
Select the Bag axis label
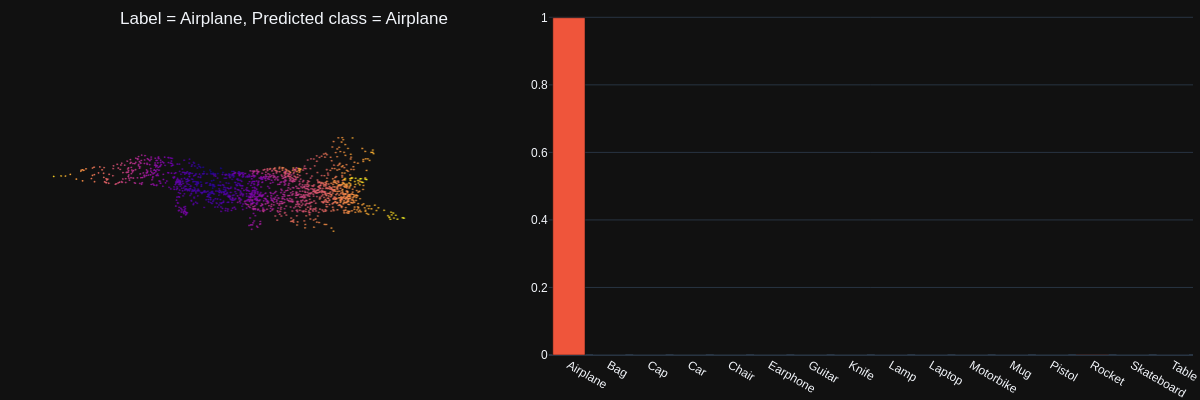tap(617, 370)
